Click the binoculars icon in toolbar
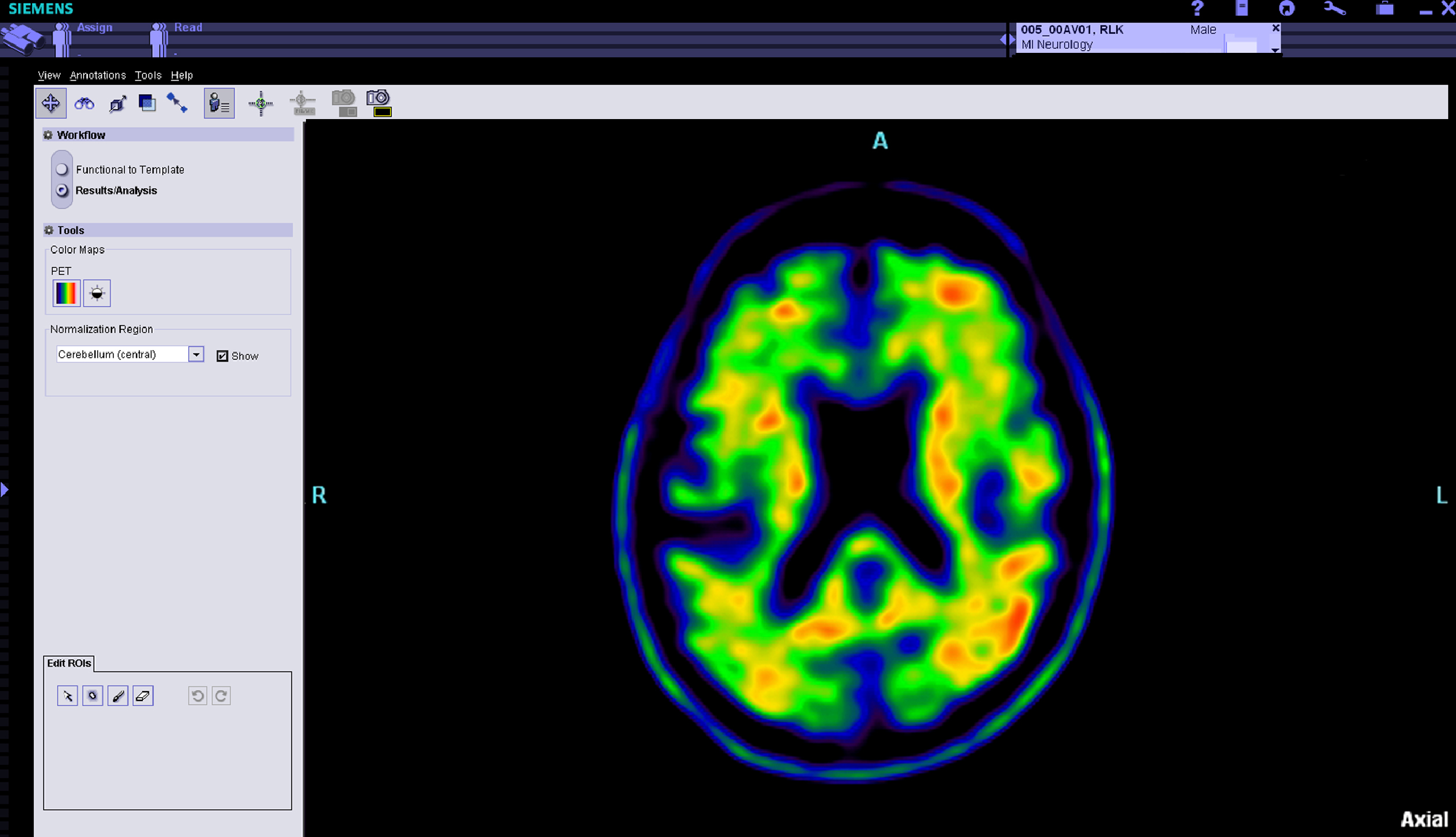Screen dimensions: 1456x837 click(x=84, y=103)
